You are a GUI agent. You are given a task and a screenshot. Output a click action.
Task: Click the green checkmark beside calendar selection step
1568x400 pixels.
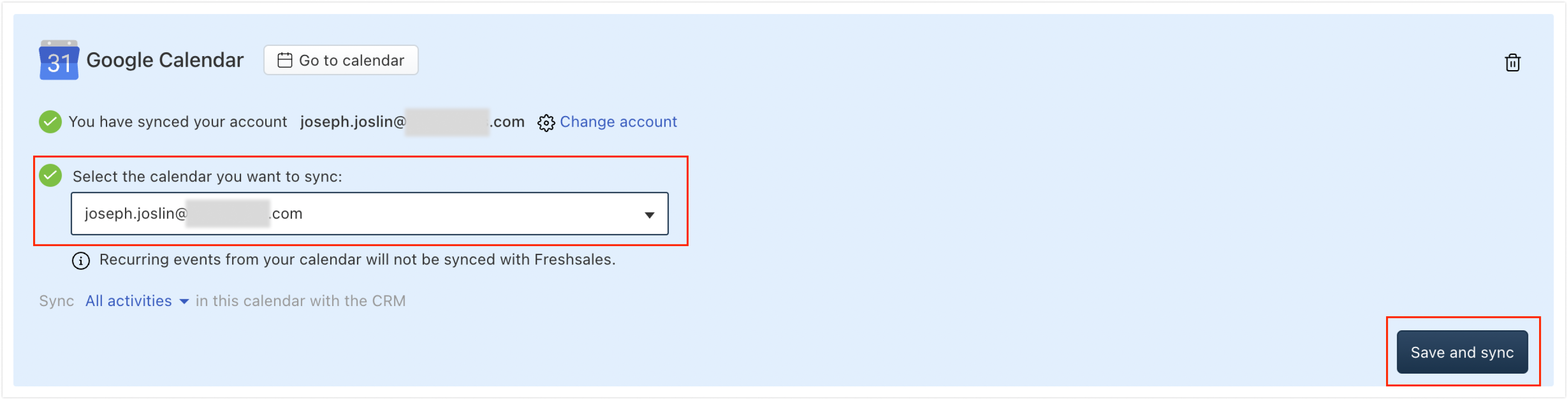[51, 175]
